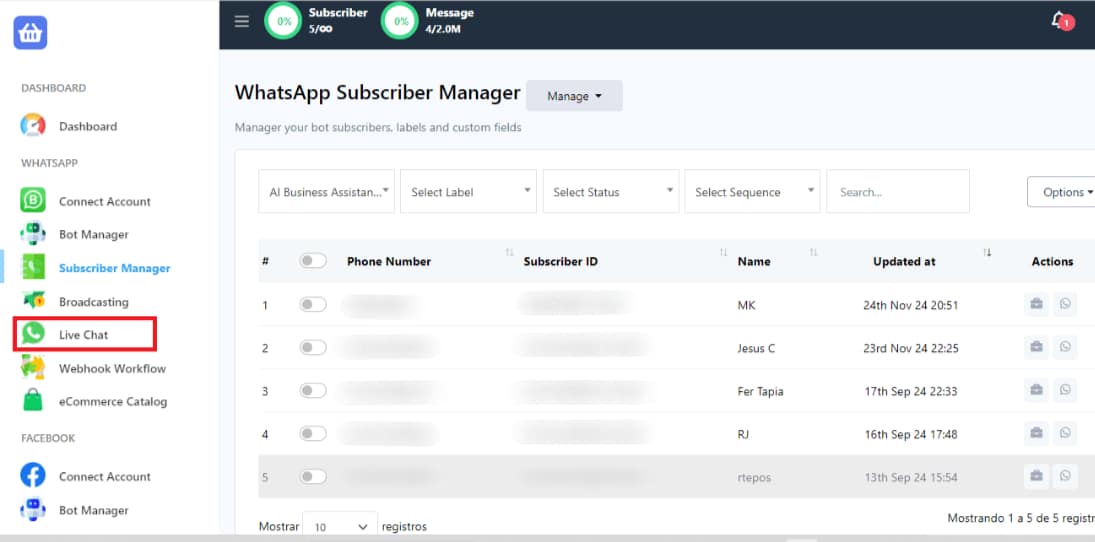Toggle the switch for row 1
This screenshot has width=1095, height=542.
[x=313, y=305]
